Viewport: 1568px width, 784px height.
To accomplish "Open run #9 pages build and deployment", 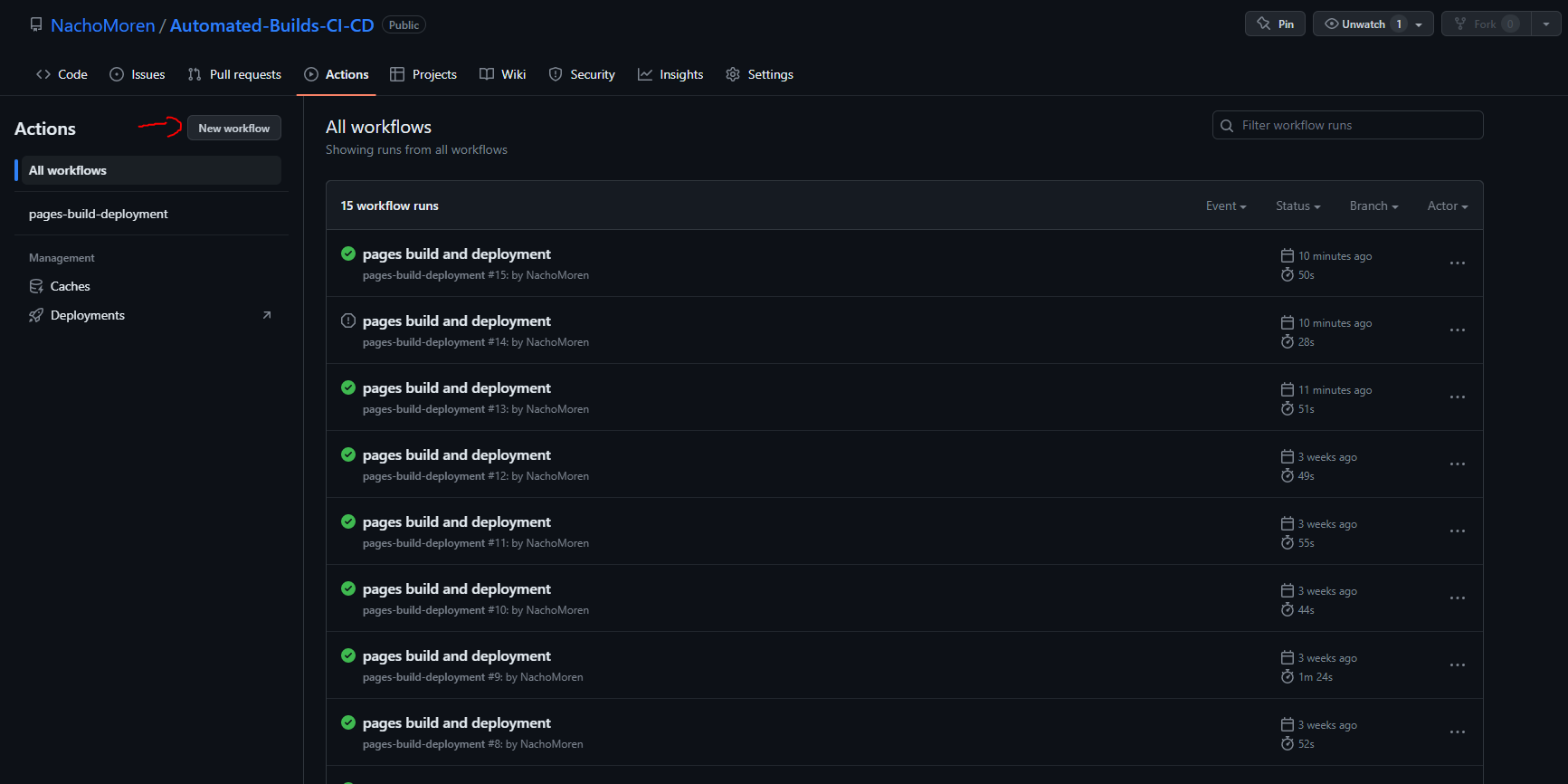I will [456, 656].
